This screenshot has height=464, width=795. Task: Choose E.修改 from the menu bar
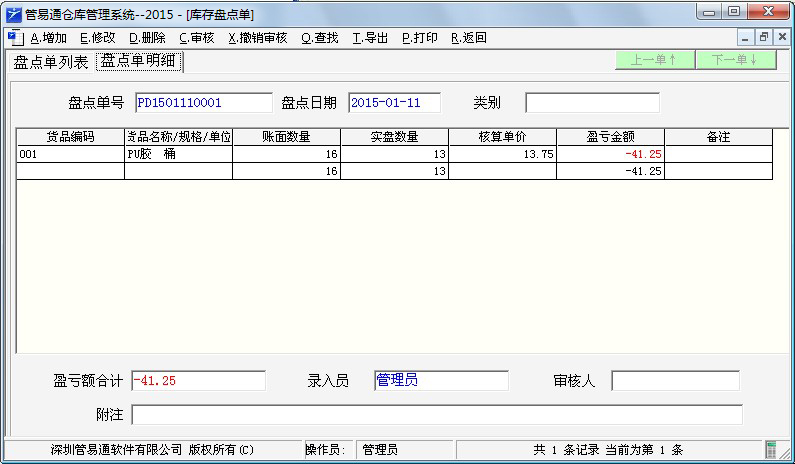98,38
